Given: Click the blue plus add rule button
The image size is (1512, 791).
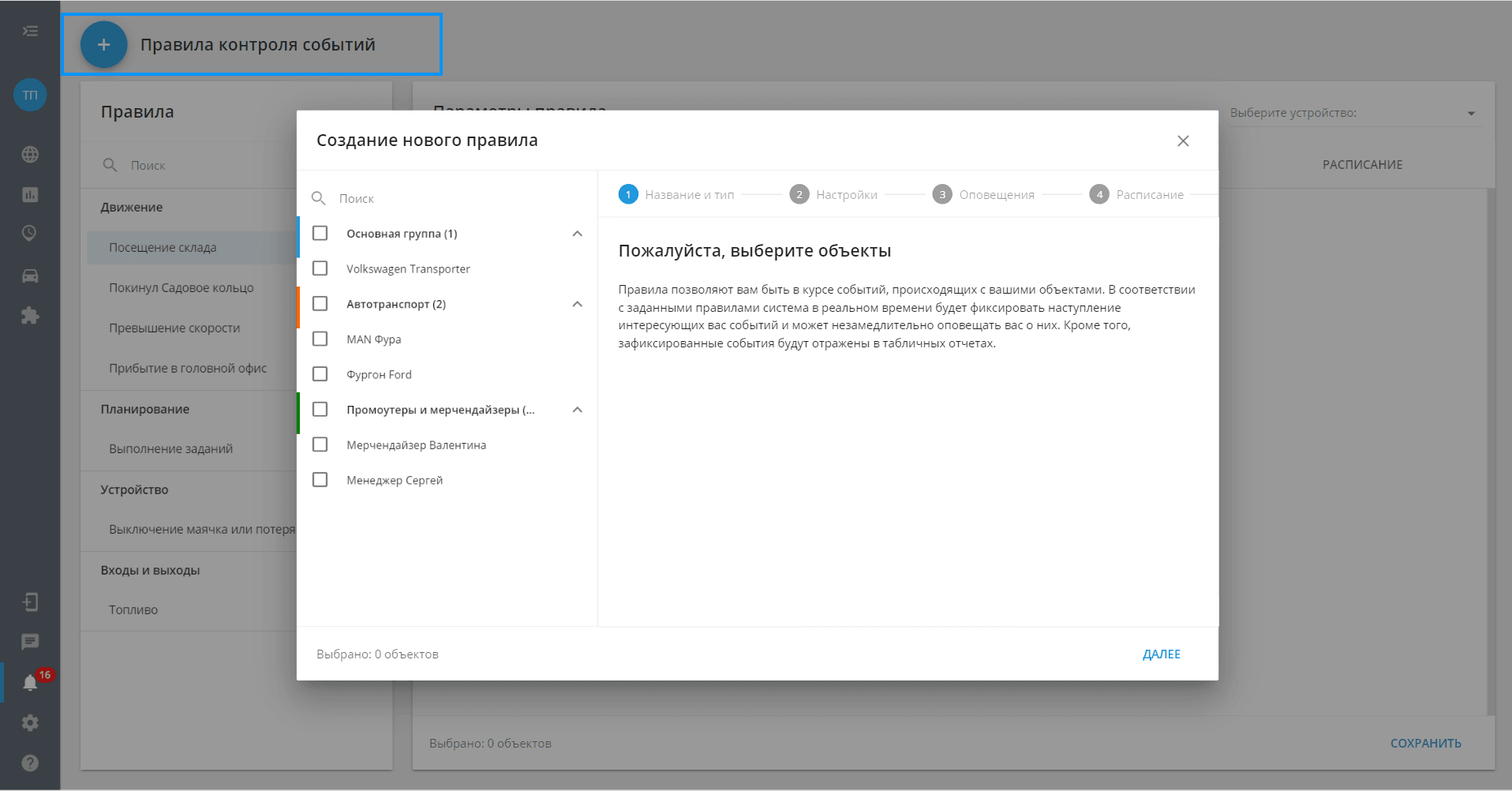Looking at the screenshot, I should pos(103,44).
